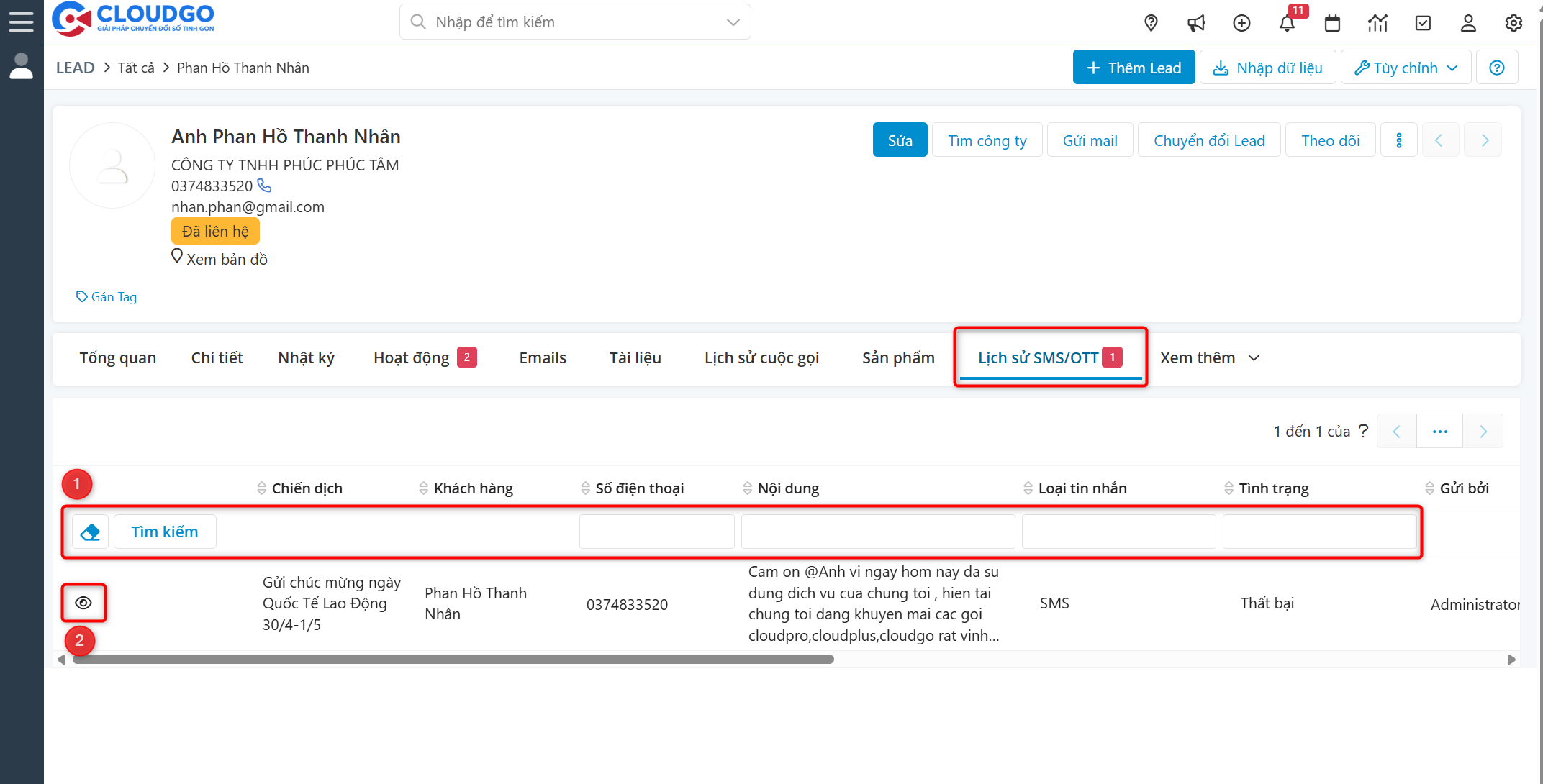This screenshot has width=1543, height=784.
Task: Open the hamburger menu on the left
Action: tap(21, 21)
